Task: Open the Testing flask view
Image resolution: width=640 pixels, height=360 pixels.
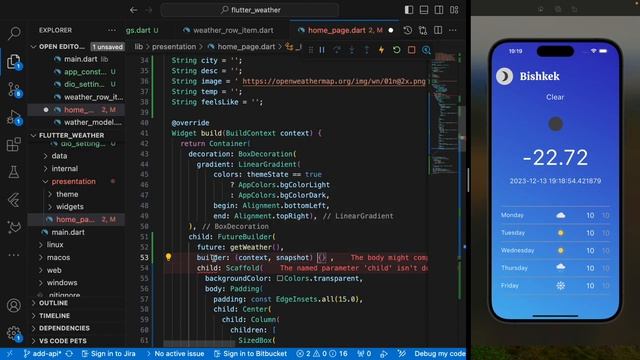Action: pos(14,172)
